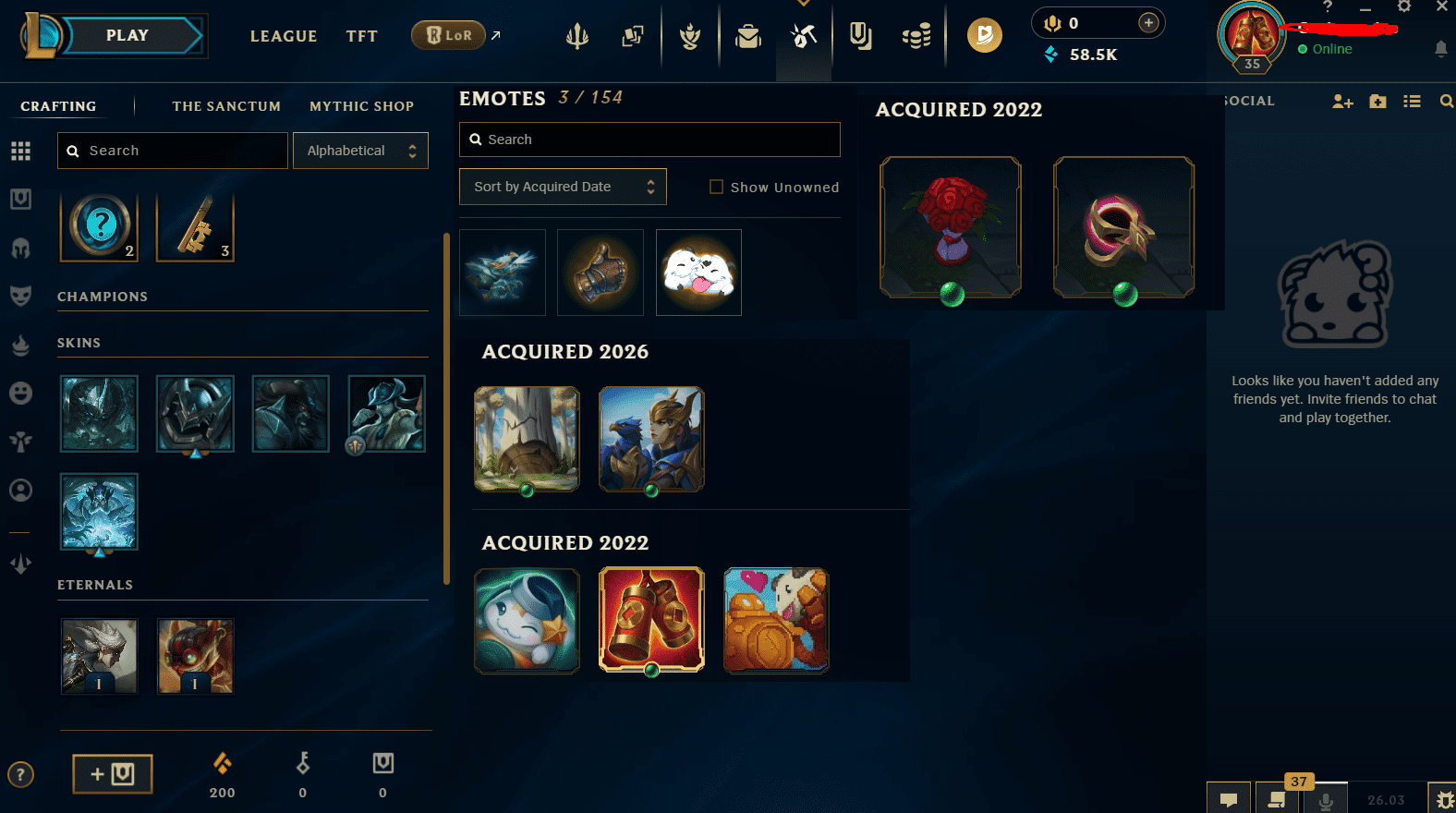Open the notifications bell icon
This screenshot has width=1456, height=813.
tap(1441, 48)
